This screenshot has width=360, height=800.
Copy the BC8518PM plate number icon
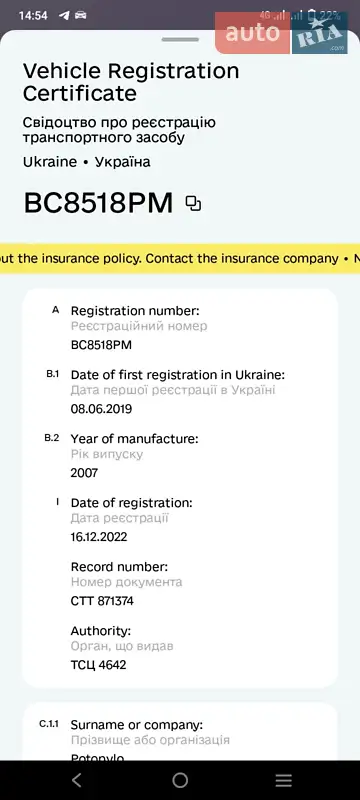point(193,204)
